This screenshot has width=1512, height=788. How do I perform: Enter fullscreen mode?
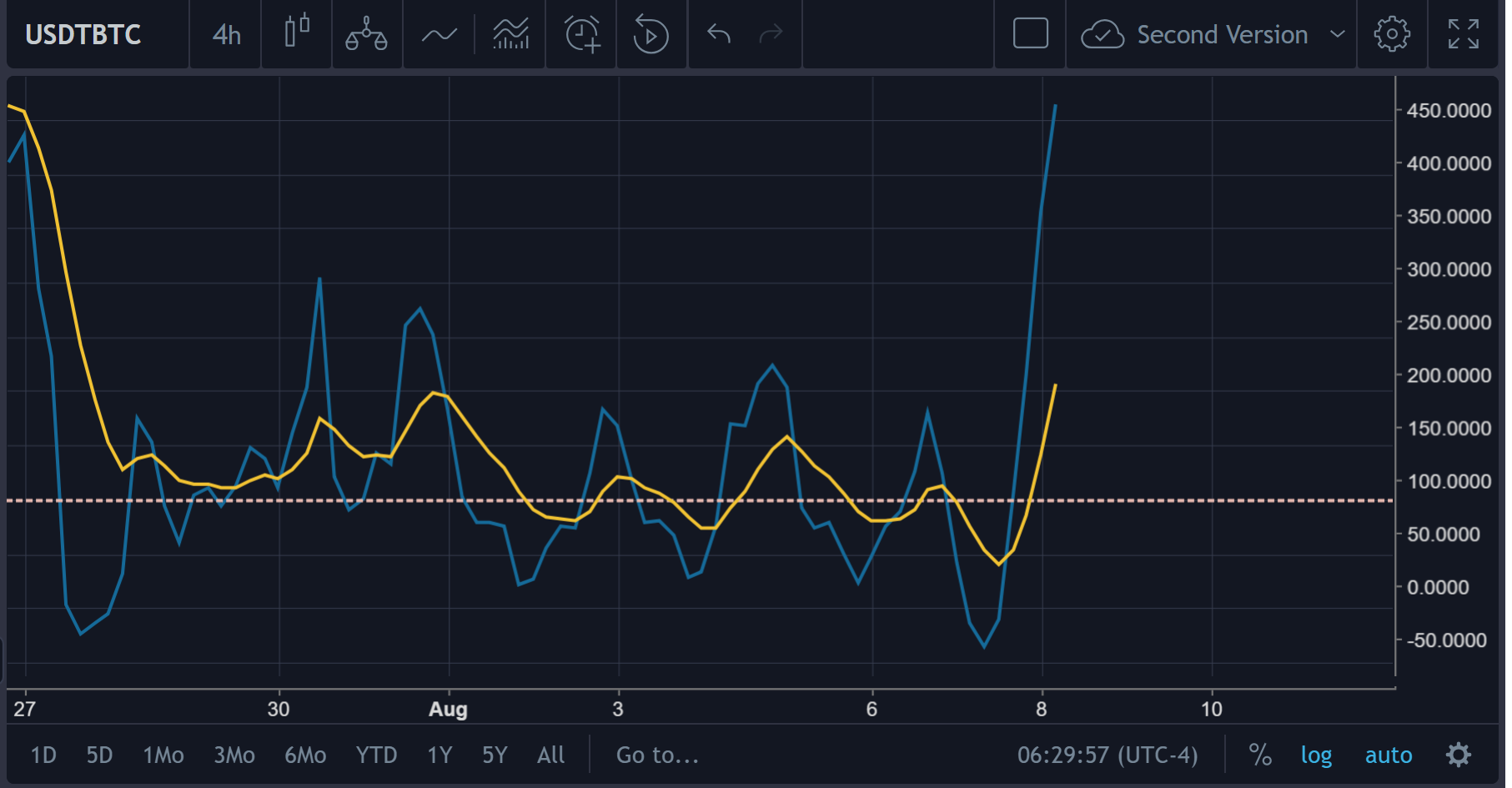pyautogui.click(x=1464, y=34)
